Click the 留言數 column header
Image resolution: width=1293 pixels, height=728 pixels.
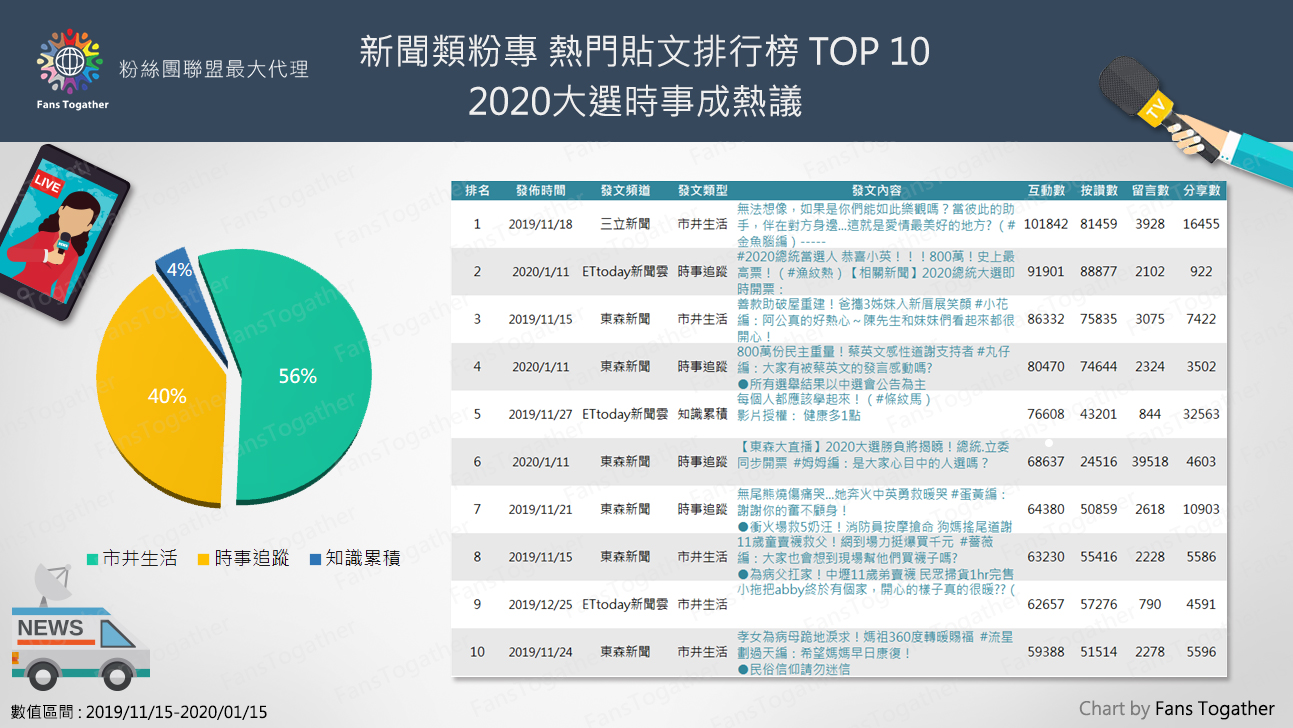point(1150,190)
